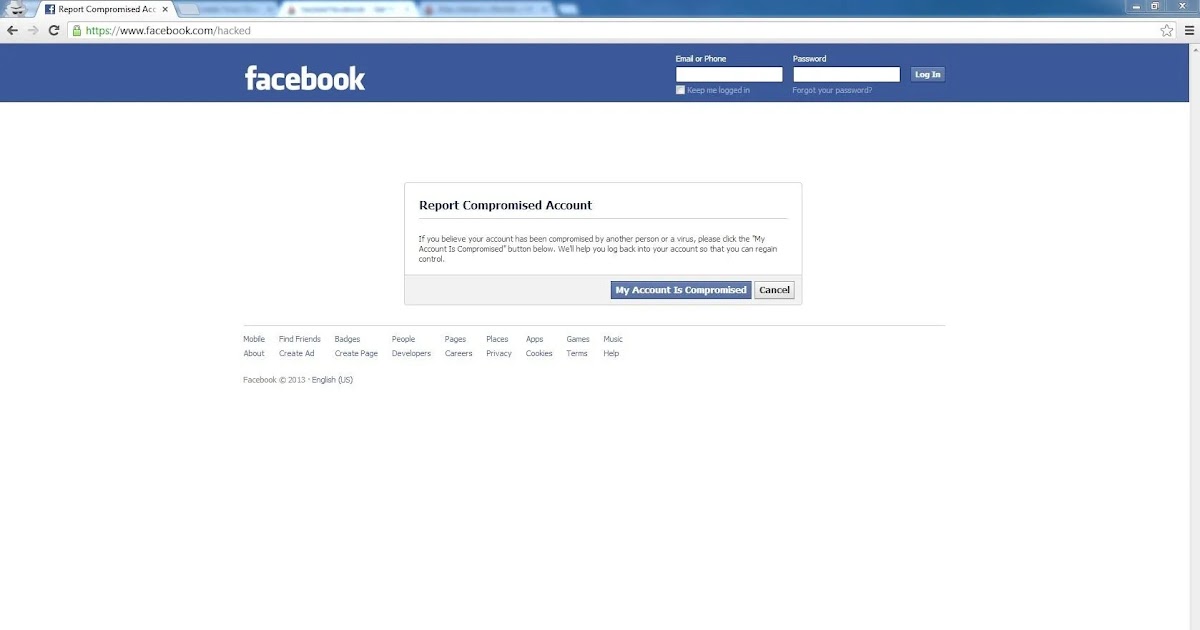Open the Cookies footer link
Image resolution: width=1200 pixels, height=630 pixels.
tap(539, 353)
